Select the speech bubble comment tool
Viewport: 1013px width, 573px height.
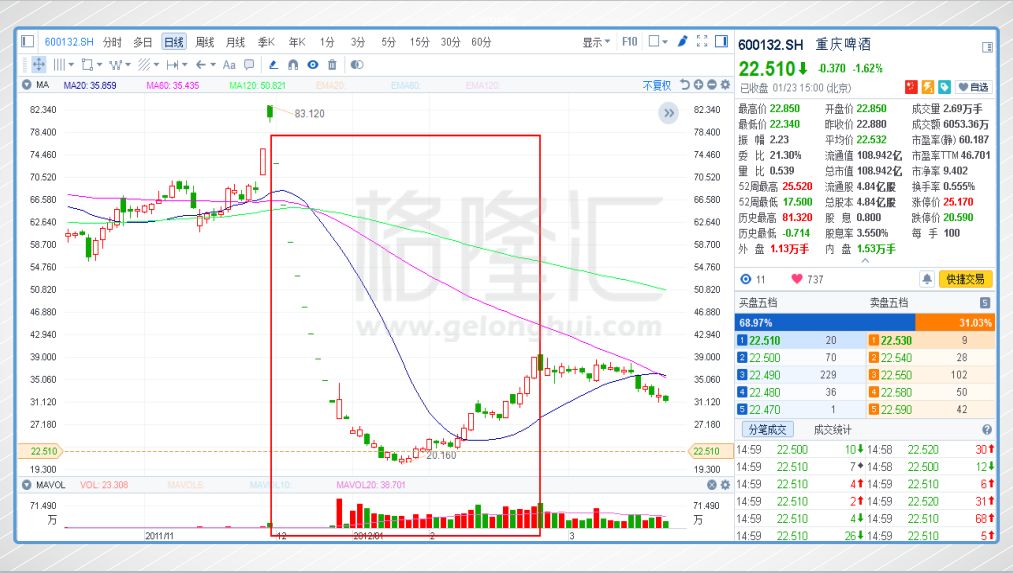click(x=249, y=65)
